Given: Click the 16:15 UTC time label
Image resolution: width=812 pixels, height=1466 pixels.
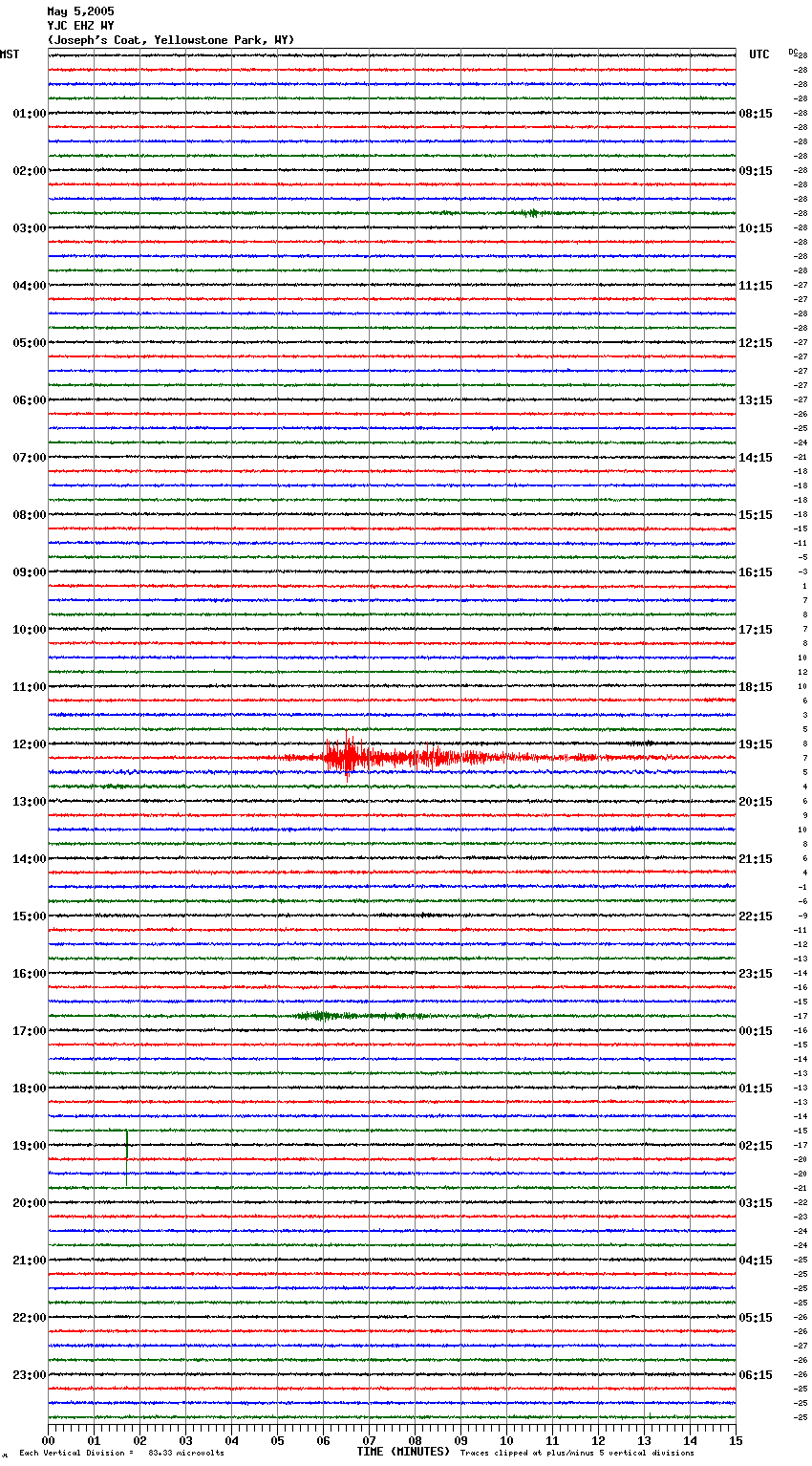Looking at the screenshot, I should 756,572.
